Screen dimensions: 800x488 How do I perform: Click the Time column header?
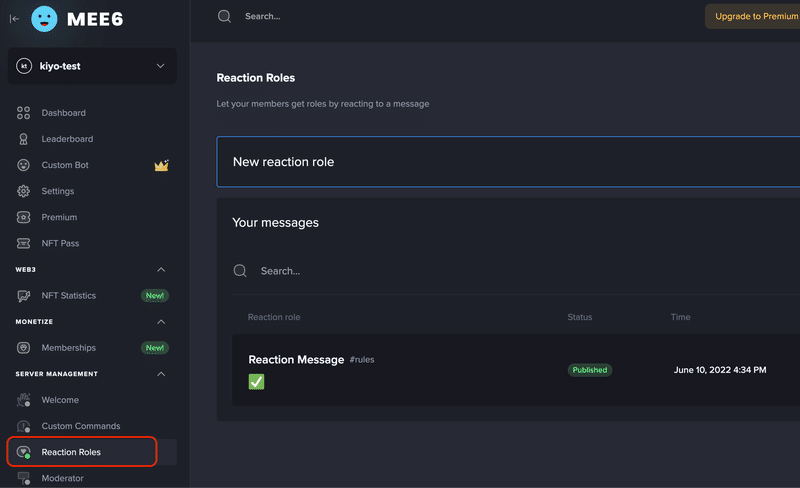680,317
